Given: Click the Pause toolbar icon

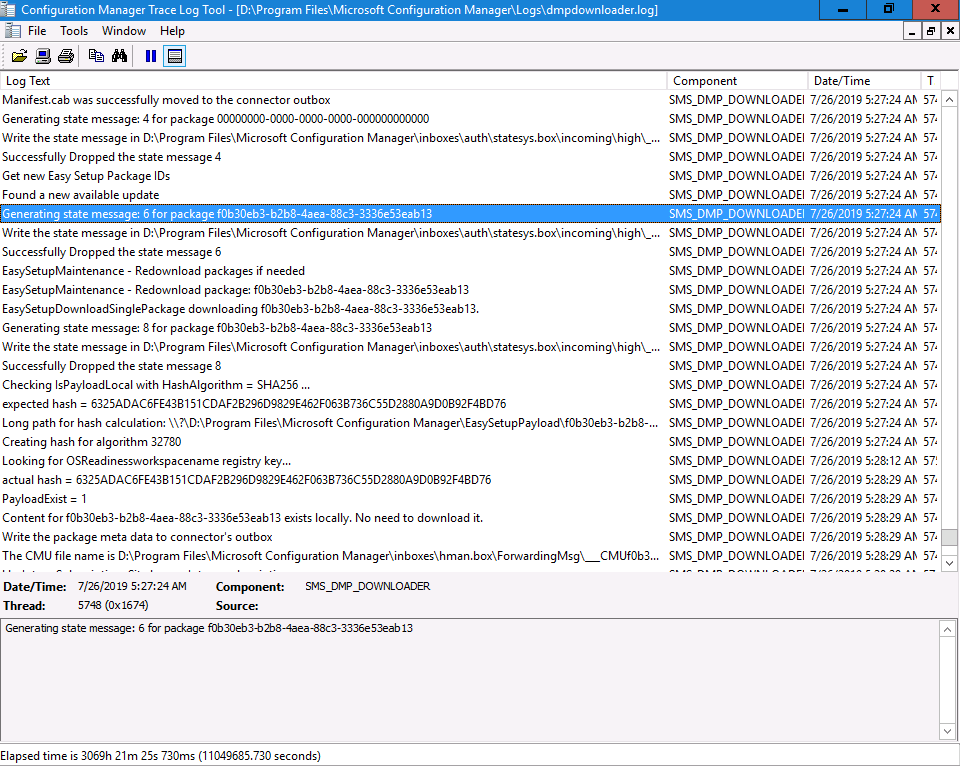Looking at the screenshot, I should 151,56.
